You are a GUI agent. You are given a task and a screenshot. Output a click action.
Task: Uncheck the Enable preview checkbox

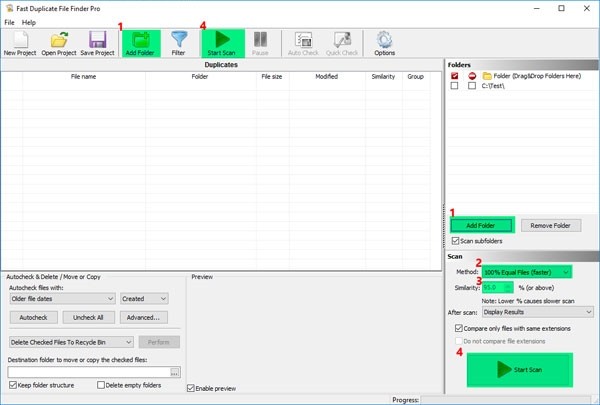tap(193, 388)
